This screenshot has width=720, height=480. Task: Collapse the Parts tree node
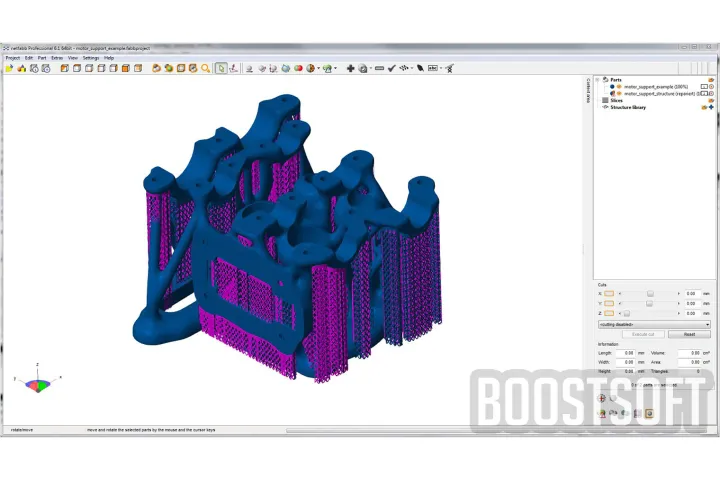coord(598,80)
